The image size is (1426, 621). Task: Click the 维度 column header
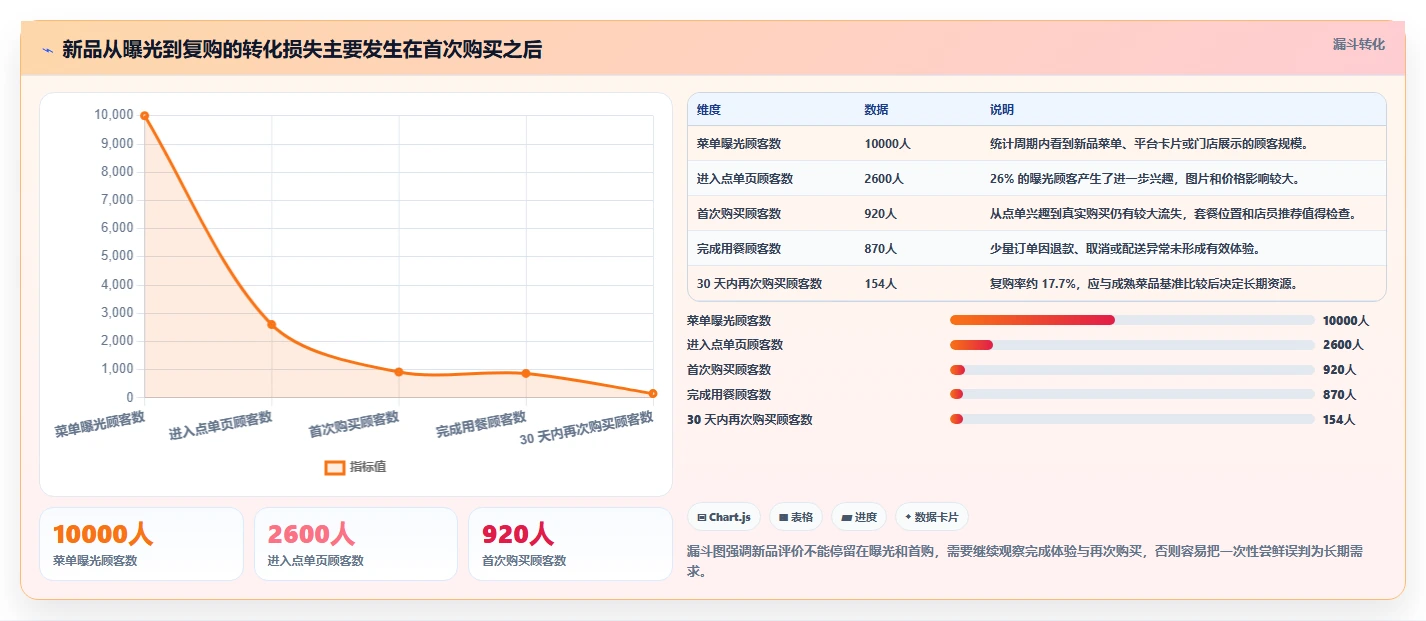tap(709, 110)
